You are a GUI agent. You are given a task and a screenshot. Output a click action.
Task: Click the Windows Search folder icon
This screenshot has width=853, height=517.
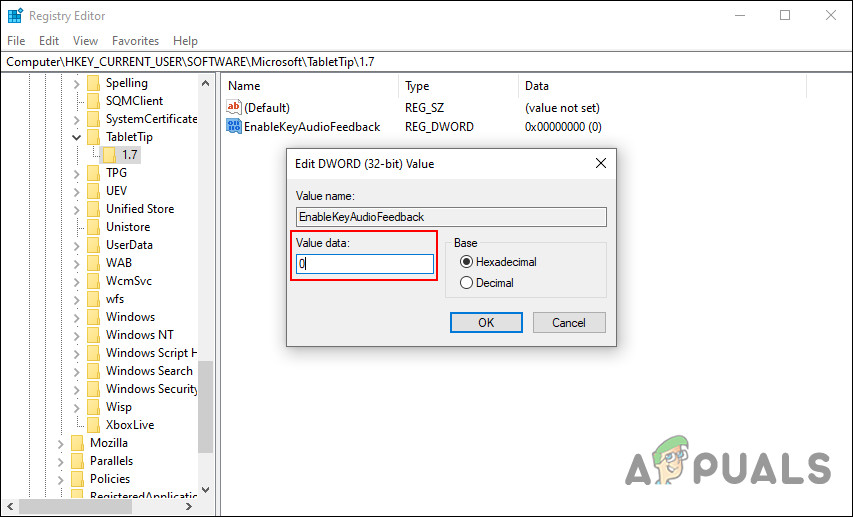point(94,370)
